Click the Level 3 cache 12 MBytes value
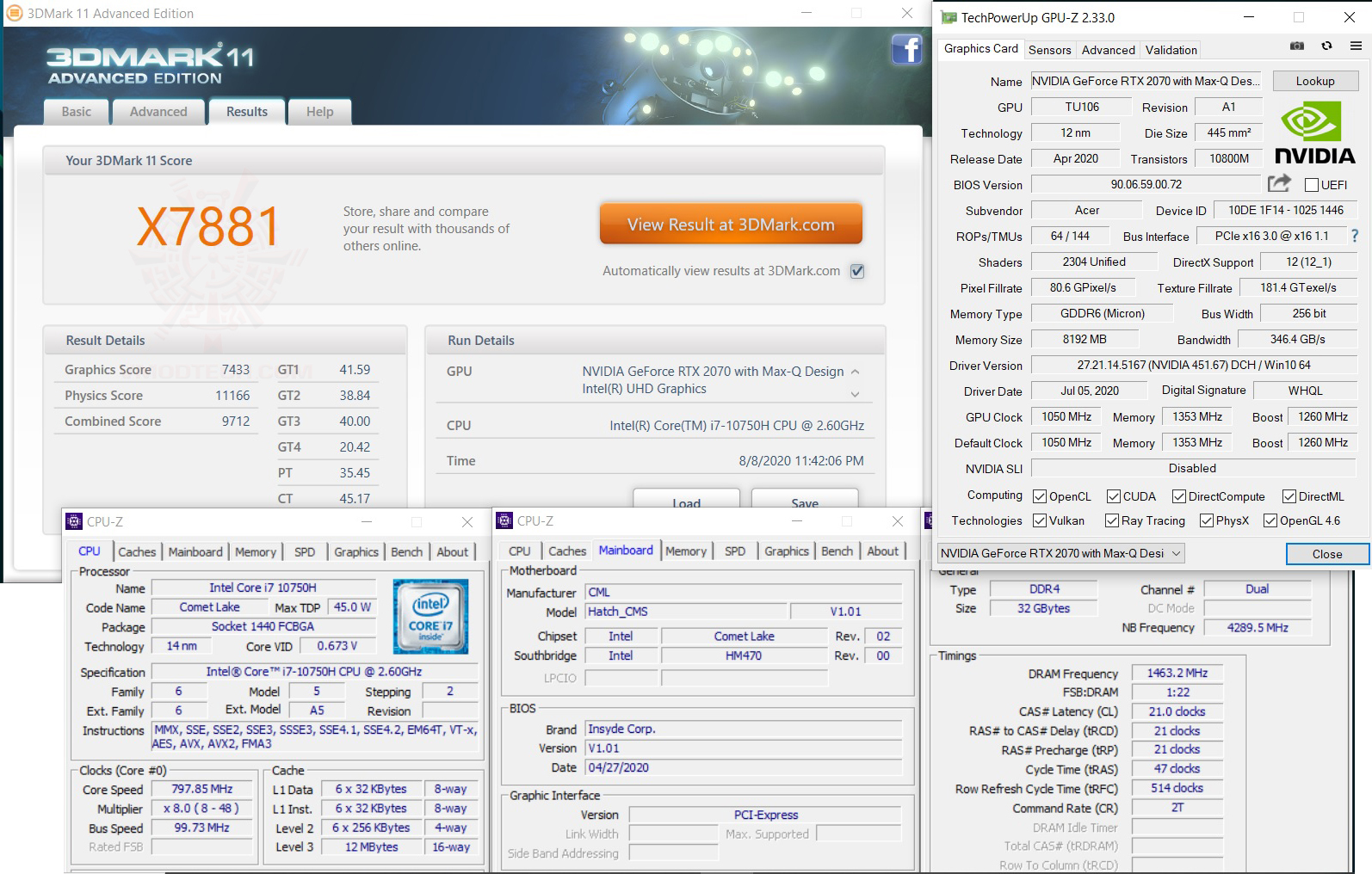 pos(371,846)
